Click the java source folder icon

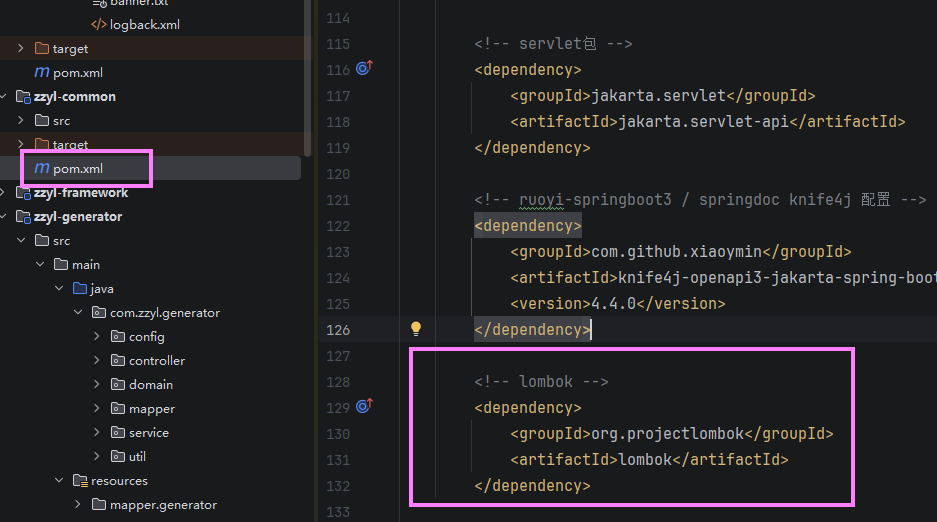[x=80, y=288]
